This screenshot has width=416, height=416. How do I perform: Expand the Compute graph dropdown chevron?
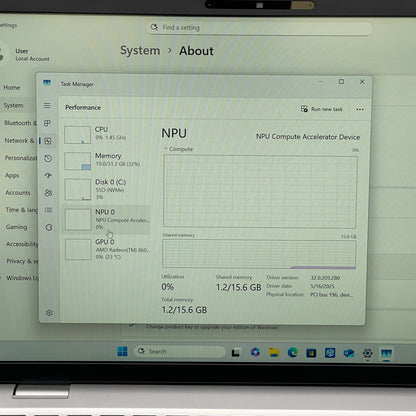pyautogui.click(x=166, y=149)
